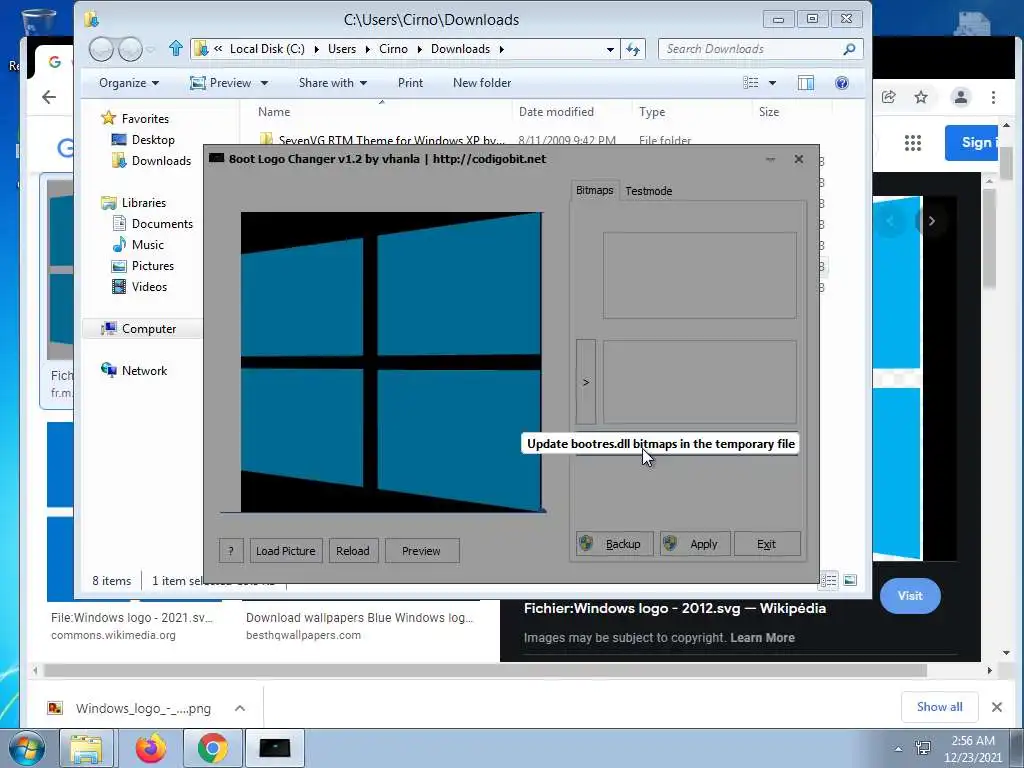Select Network in navigation pane

pyautogui.click(x=144, y=370)
